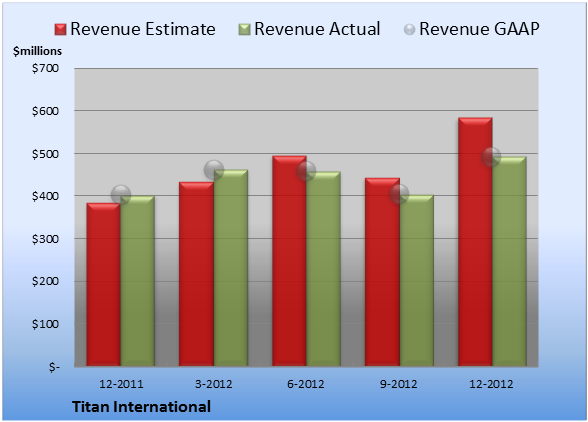Select the green actual bar for 6-2012

pos(323,269)
